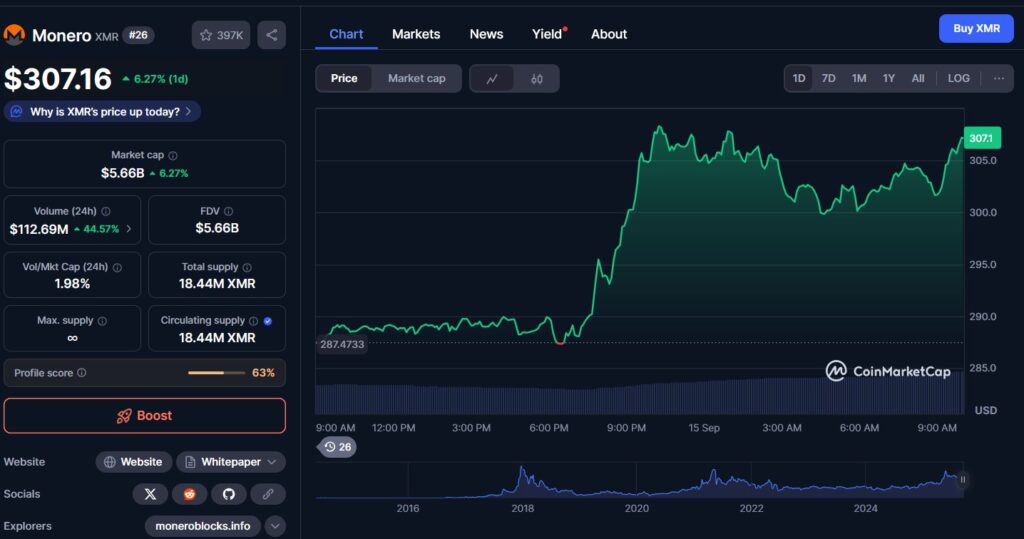1024x539 pixels.
Task: Click the $5.66B market cap value
Action: [x=122, y=173]
